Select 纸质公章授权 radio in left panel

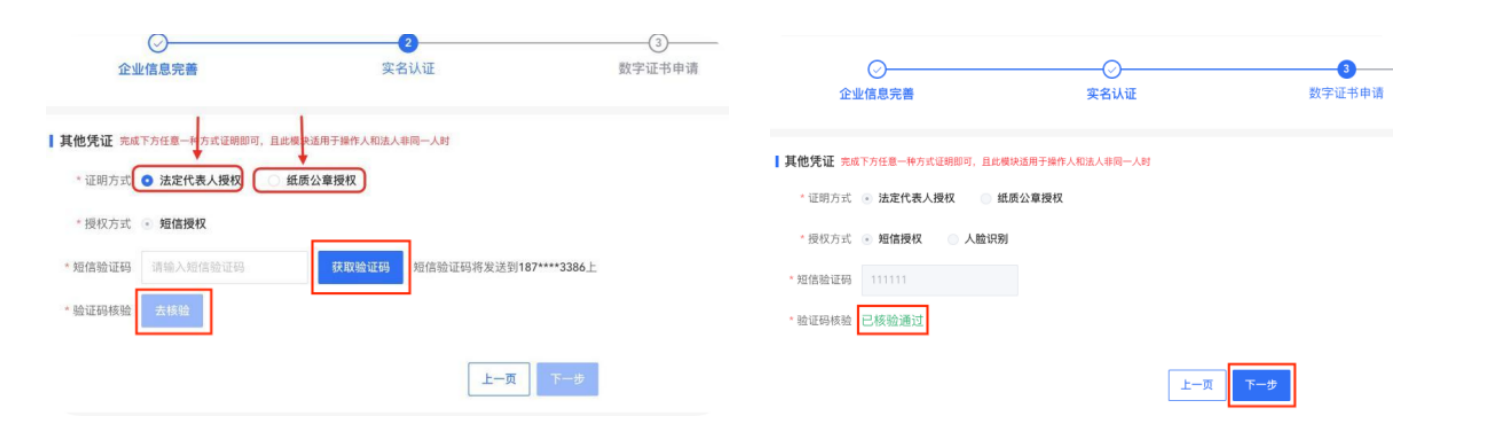pos(274,181)
